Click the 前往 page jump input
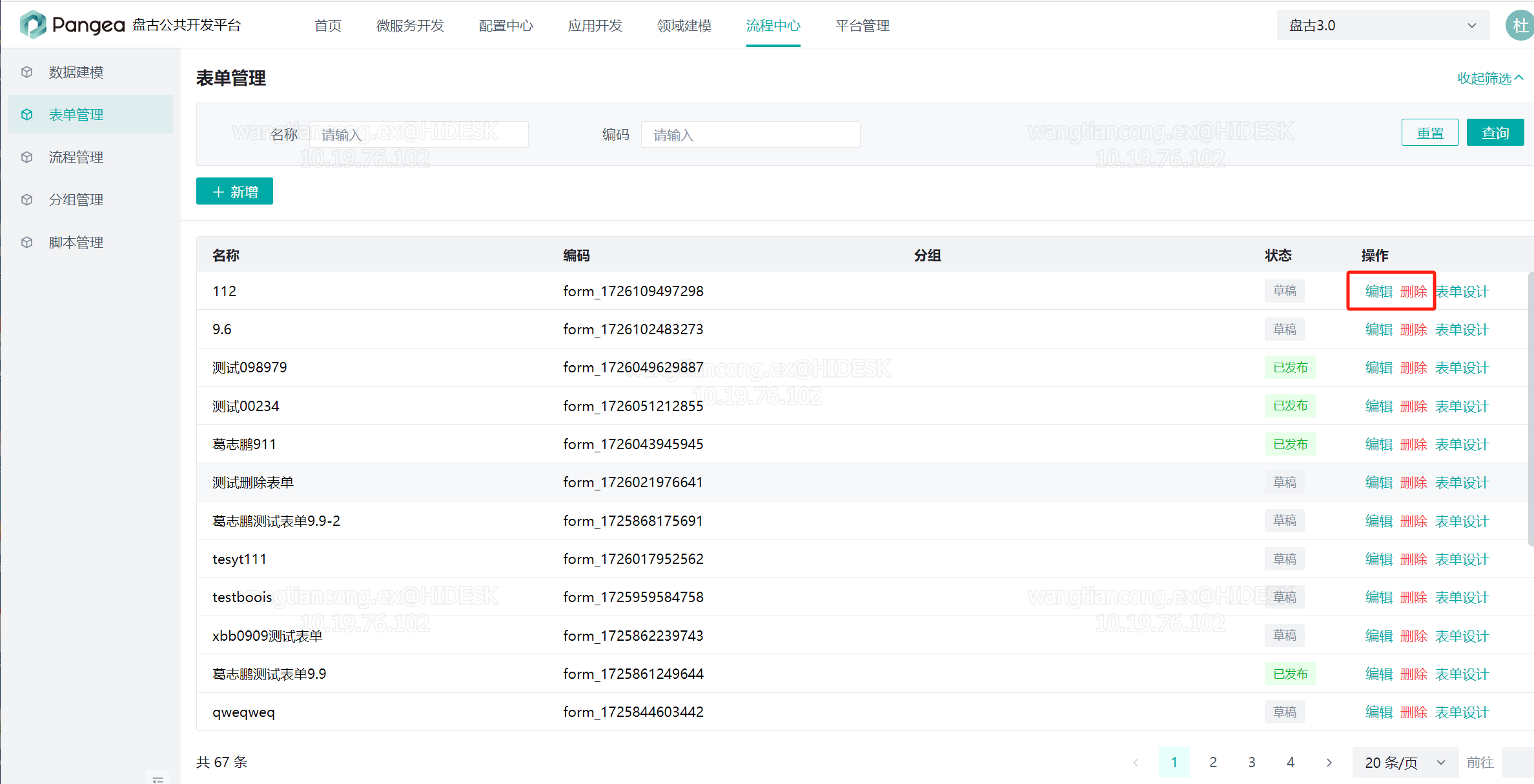The image size is (1534, 784). pyautogui.click(x=1517, y=763)
